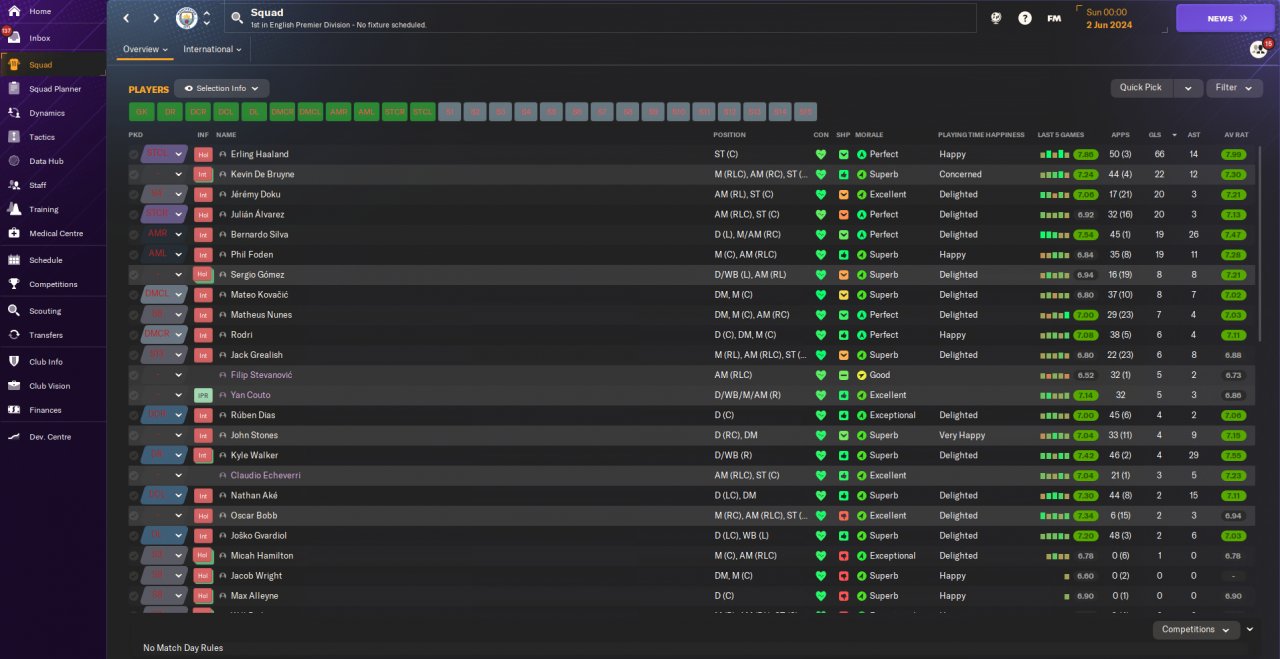Toggle pick checkbox for Sergio Gómez
This screenshot has width=1280, height=659.
[x=134, y=275]
